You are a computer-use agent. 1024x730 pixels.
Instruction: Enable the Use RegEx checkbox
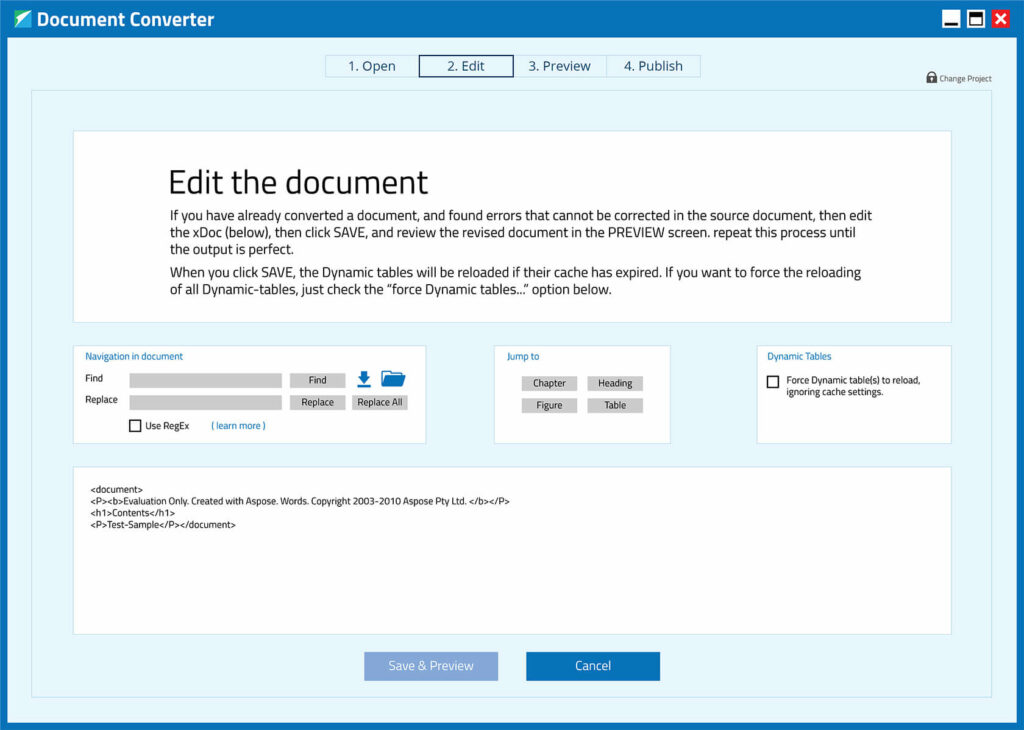click(135, 425)
